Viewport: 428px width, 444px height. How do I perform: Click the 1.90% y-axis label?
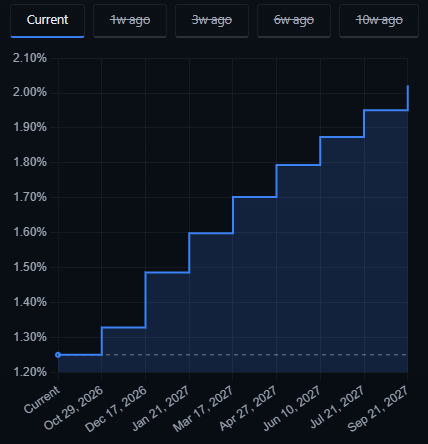(30, 127)
